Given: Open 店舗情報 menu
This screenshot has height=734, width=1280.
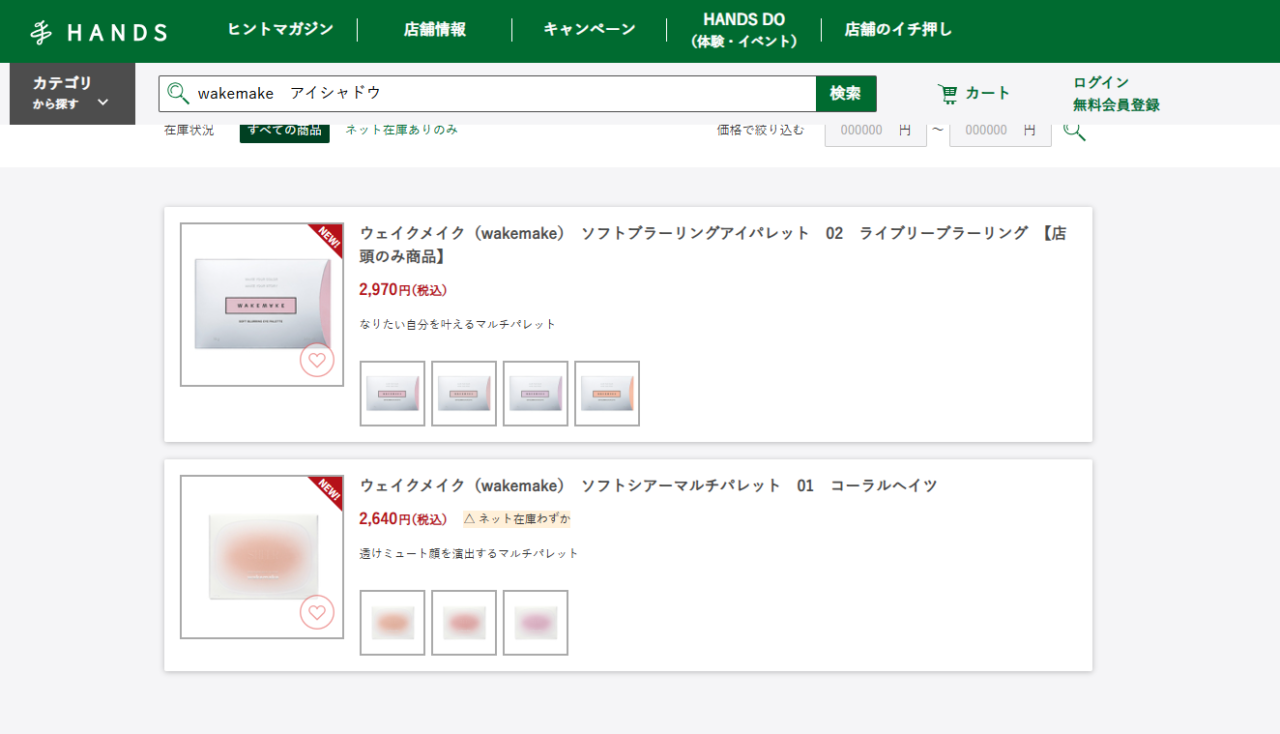Looking at the screenshot, I should tap(434, 30).
